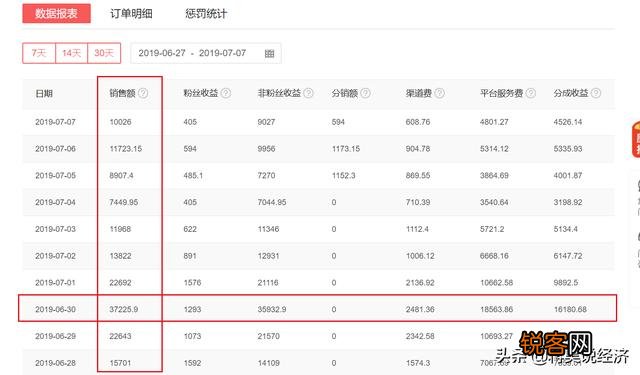Click the help icon next to 渠道费

(440, 93)
